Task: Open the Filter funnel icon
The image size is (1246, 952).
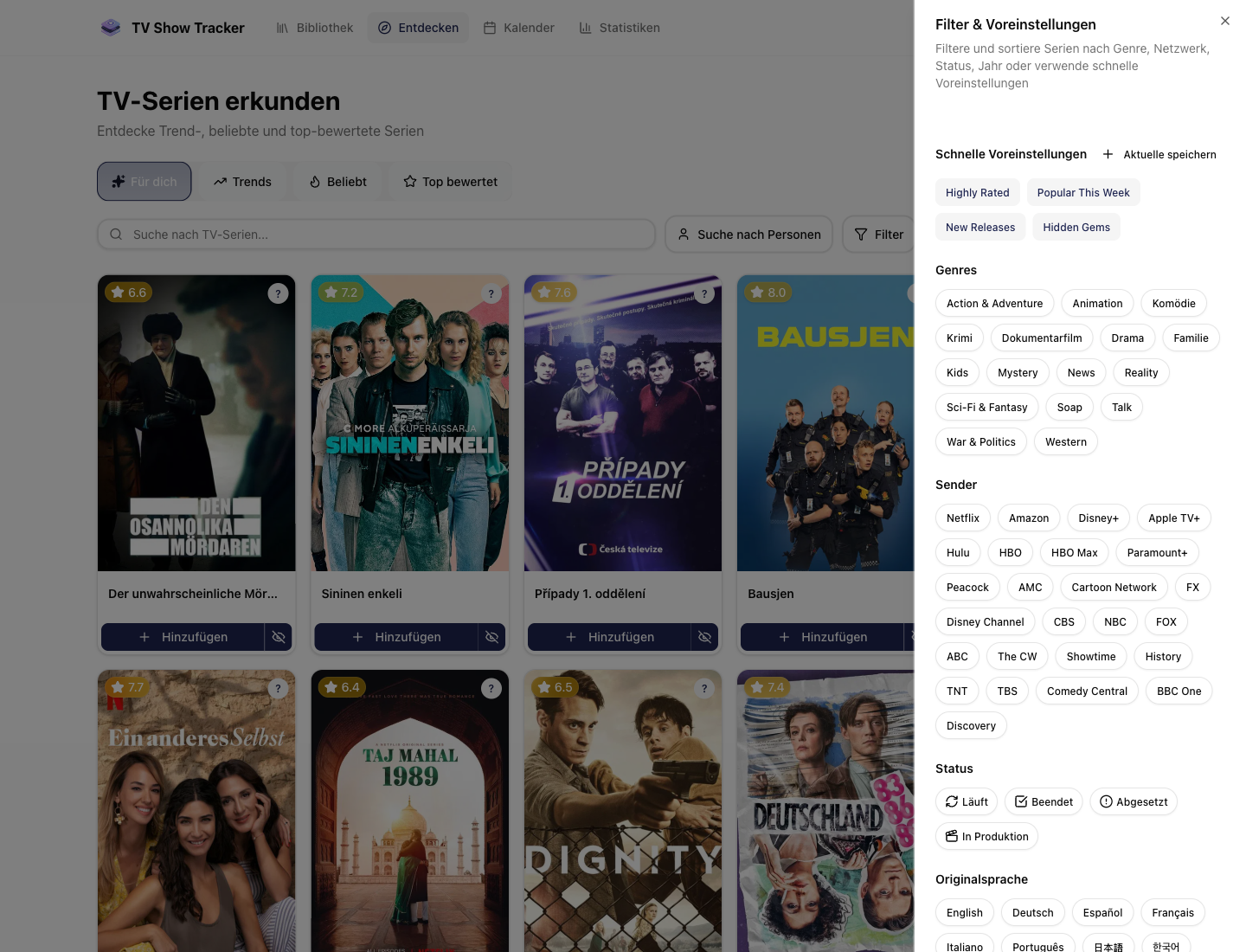Action: [861, 235]
